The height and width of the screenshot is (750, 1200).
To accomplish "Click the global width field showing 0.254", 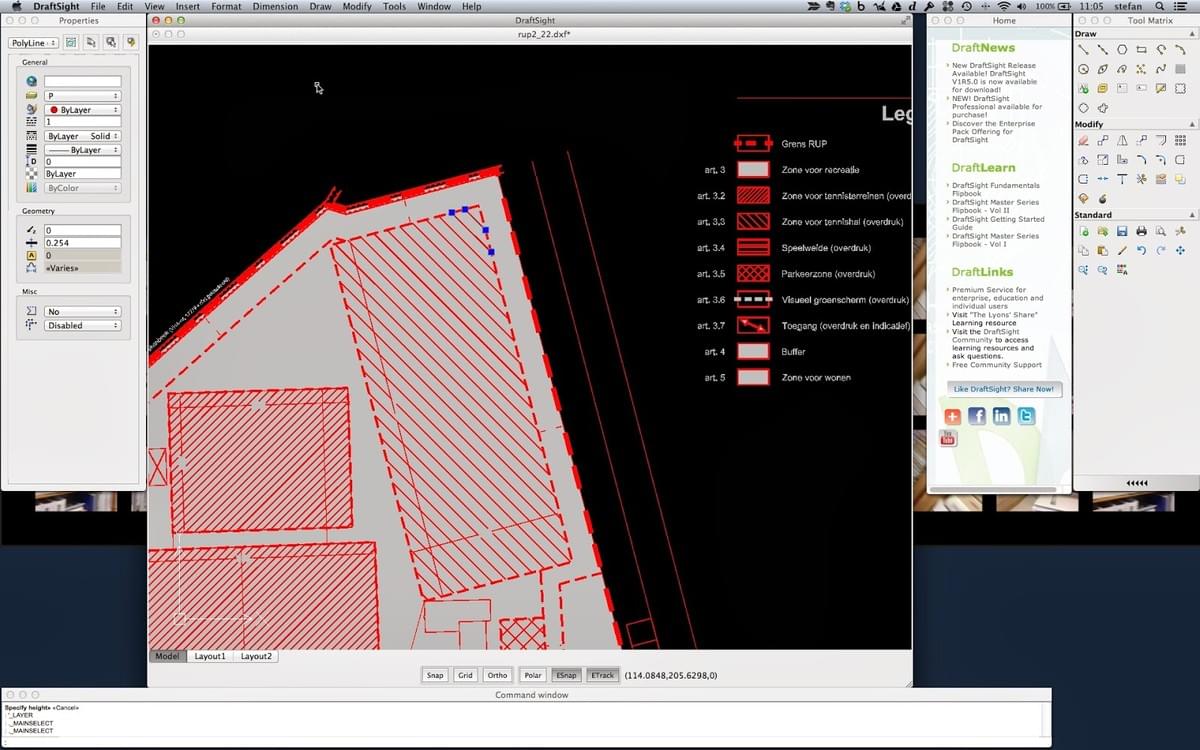I will (83, 243).
